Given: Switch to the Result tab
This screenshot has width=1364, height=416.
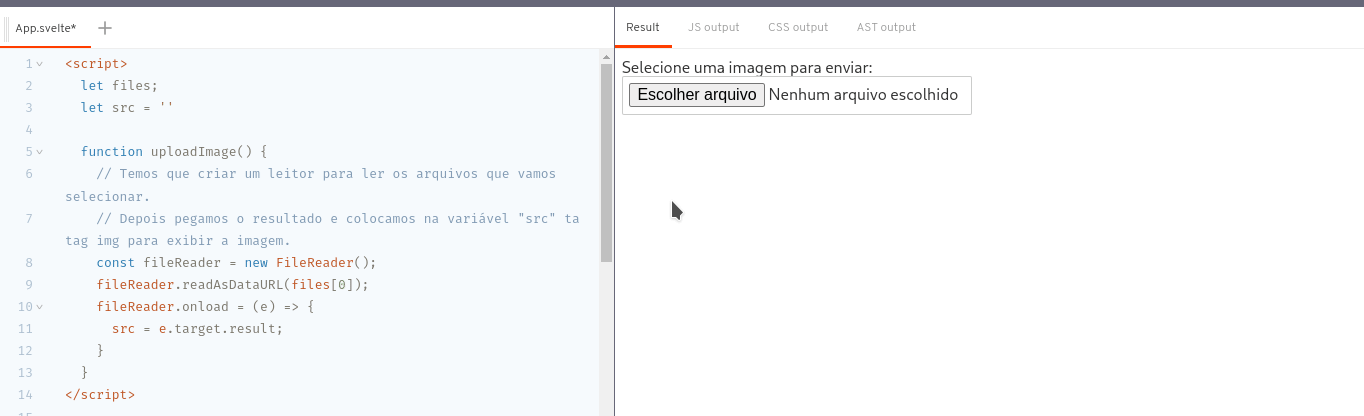Looking at the screenshot, I should click(x=643, y=27).
